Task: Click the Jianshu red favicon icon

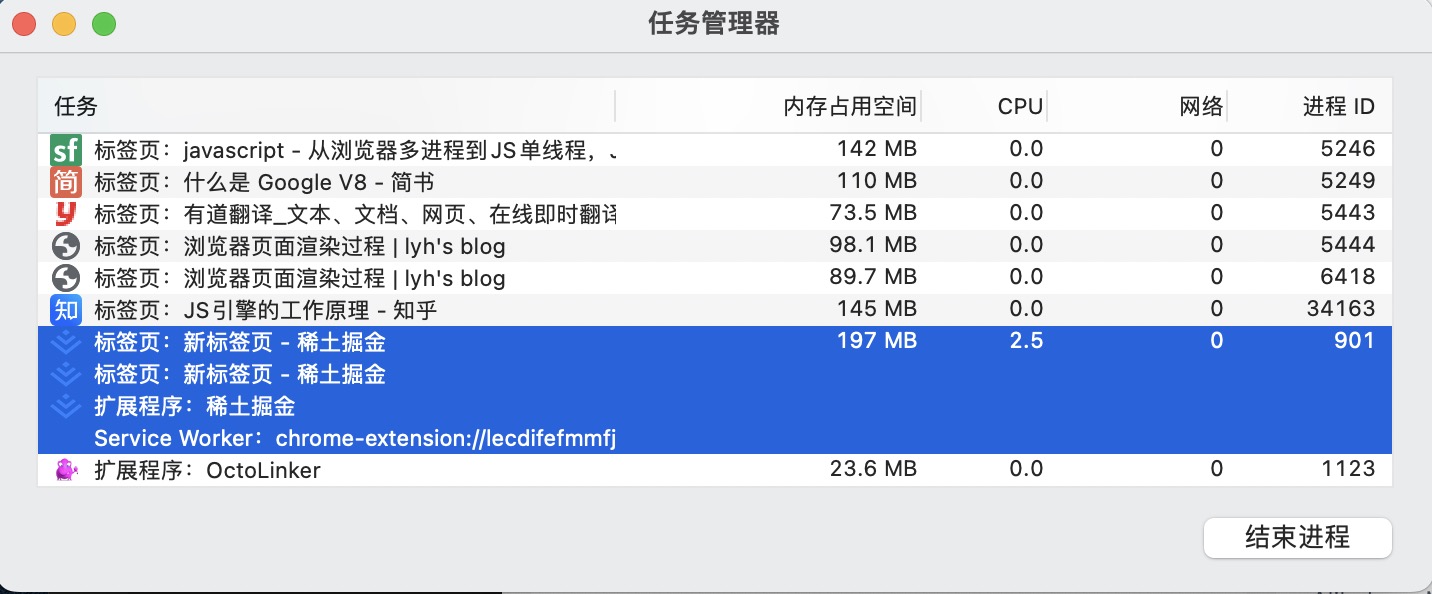Action: click(x=65, y=182)
